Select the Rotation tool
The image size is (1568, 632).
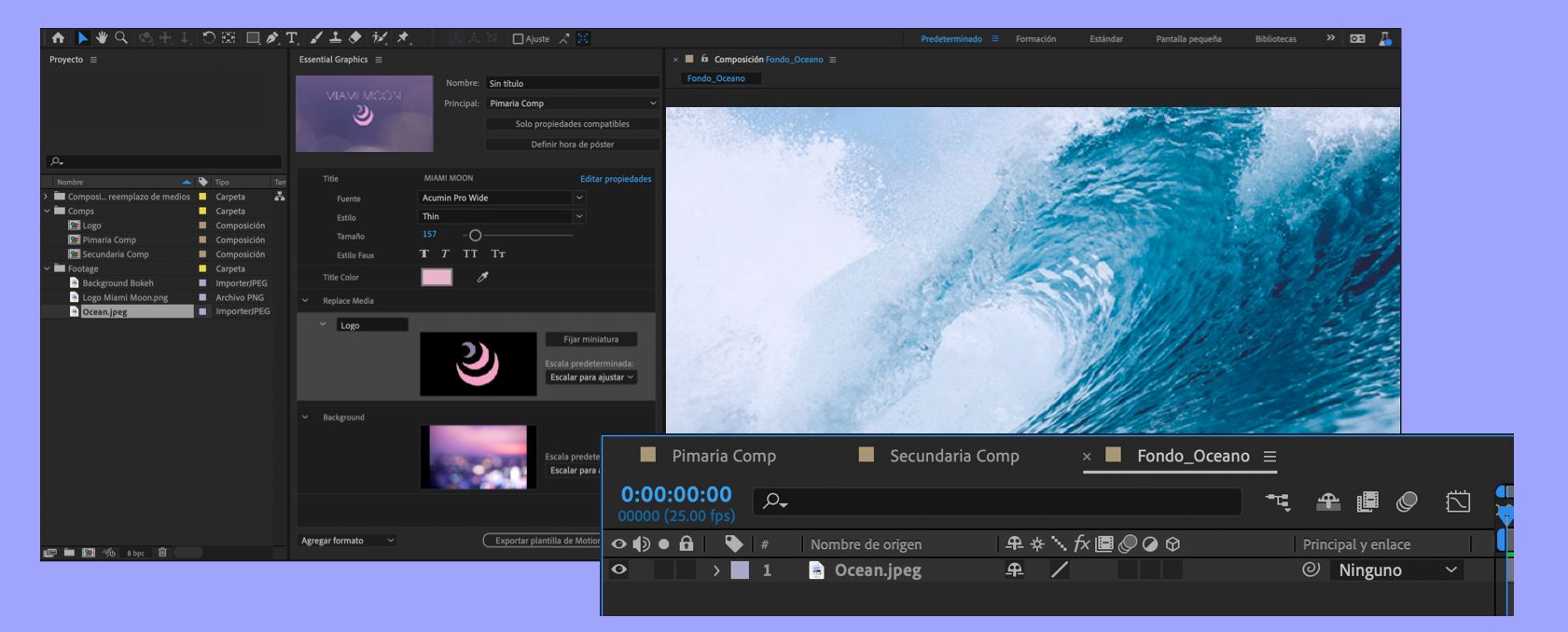pos(209,38)
